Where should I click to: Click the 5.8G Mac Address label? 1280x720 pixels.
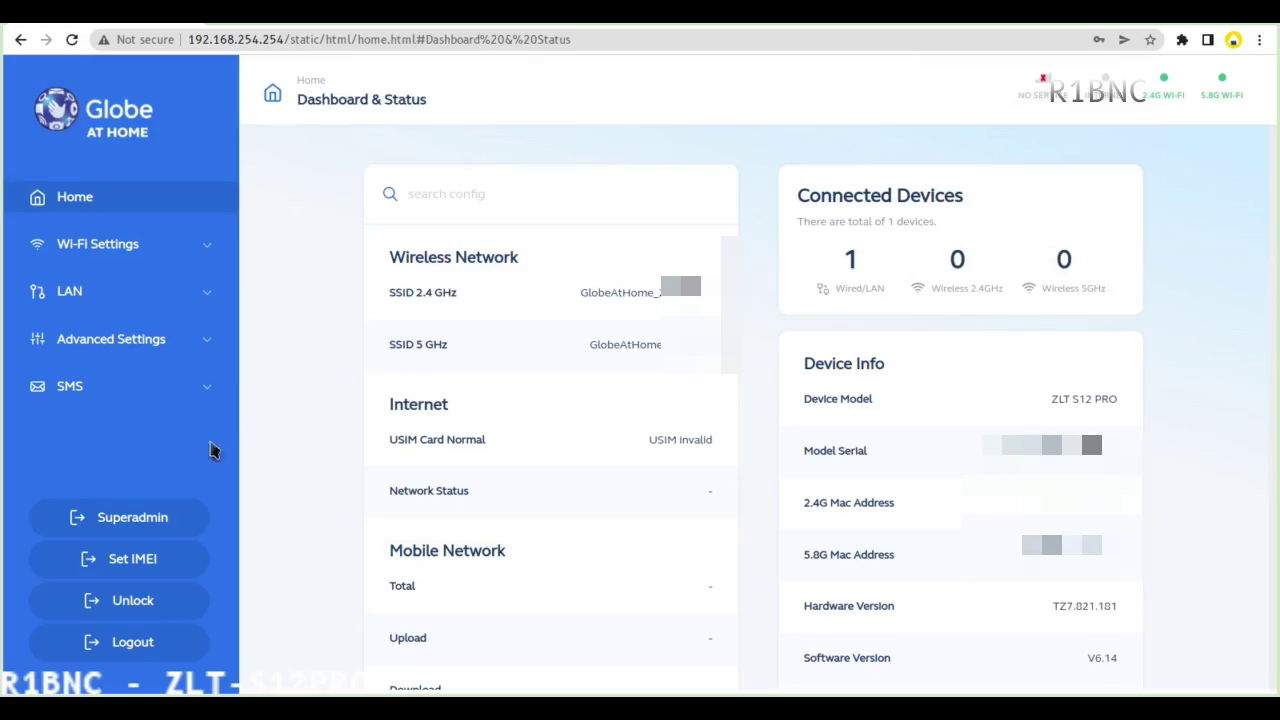point(849,555)
